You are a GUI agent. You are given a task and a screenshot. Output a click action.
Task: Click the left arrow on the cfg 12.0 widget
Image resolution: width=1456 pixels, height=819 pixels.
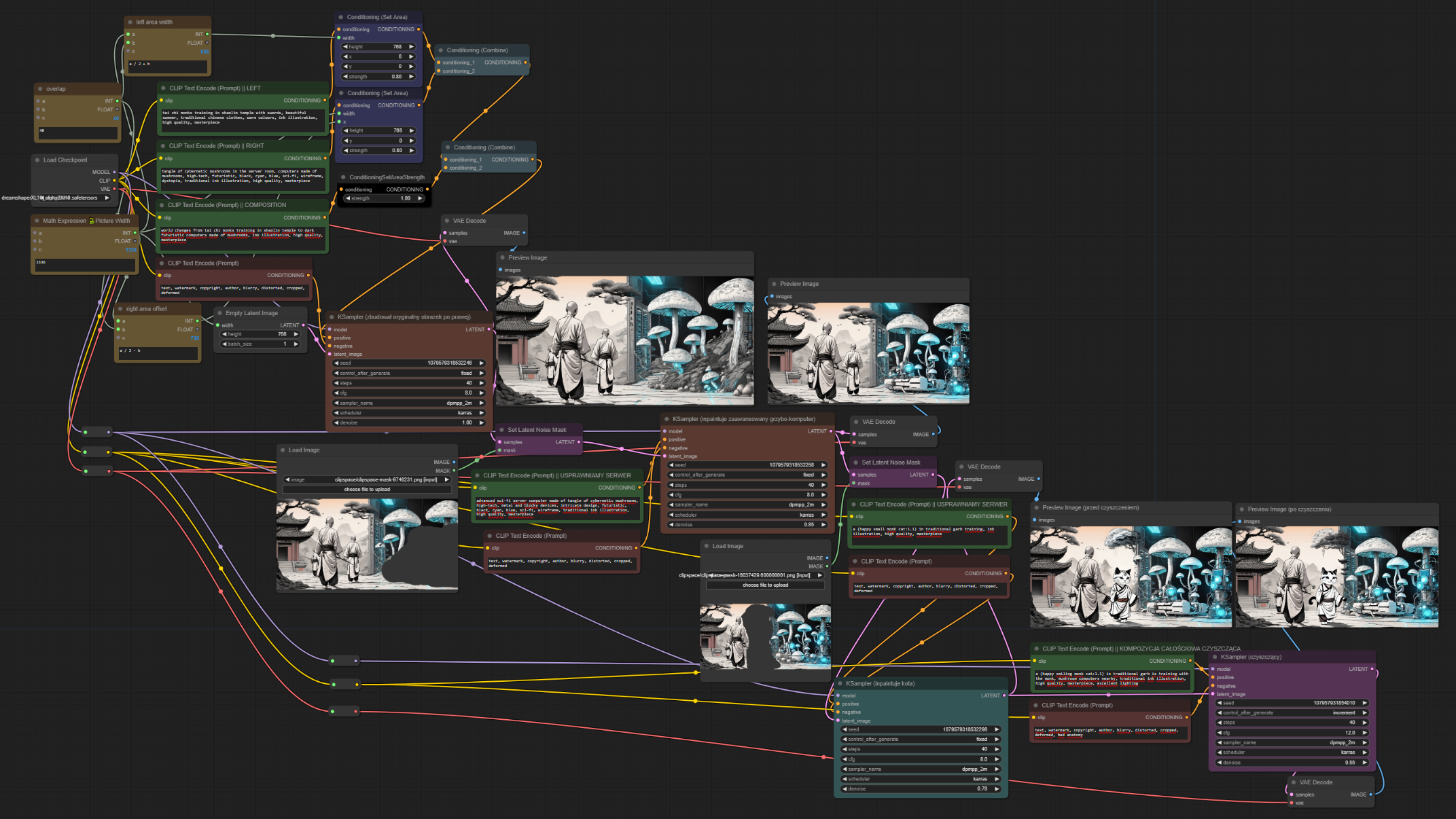pyautogui.click(x=1220, y=733)
